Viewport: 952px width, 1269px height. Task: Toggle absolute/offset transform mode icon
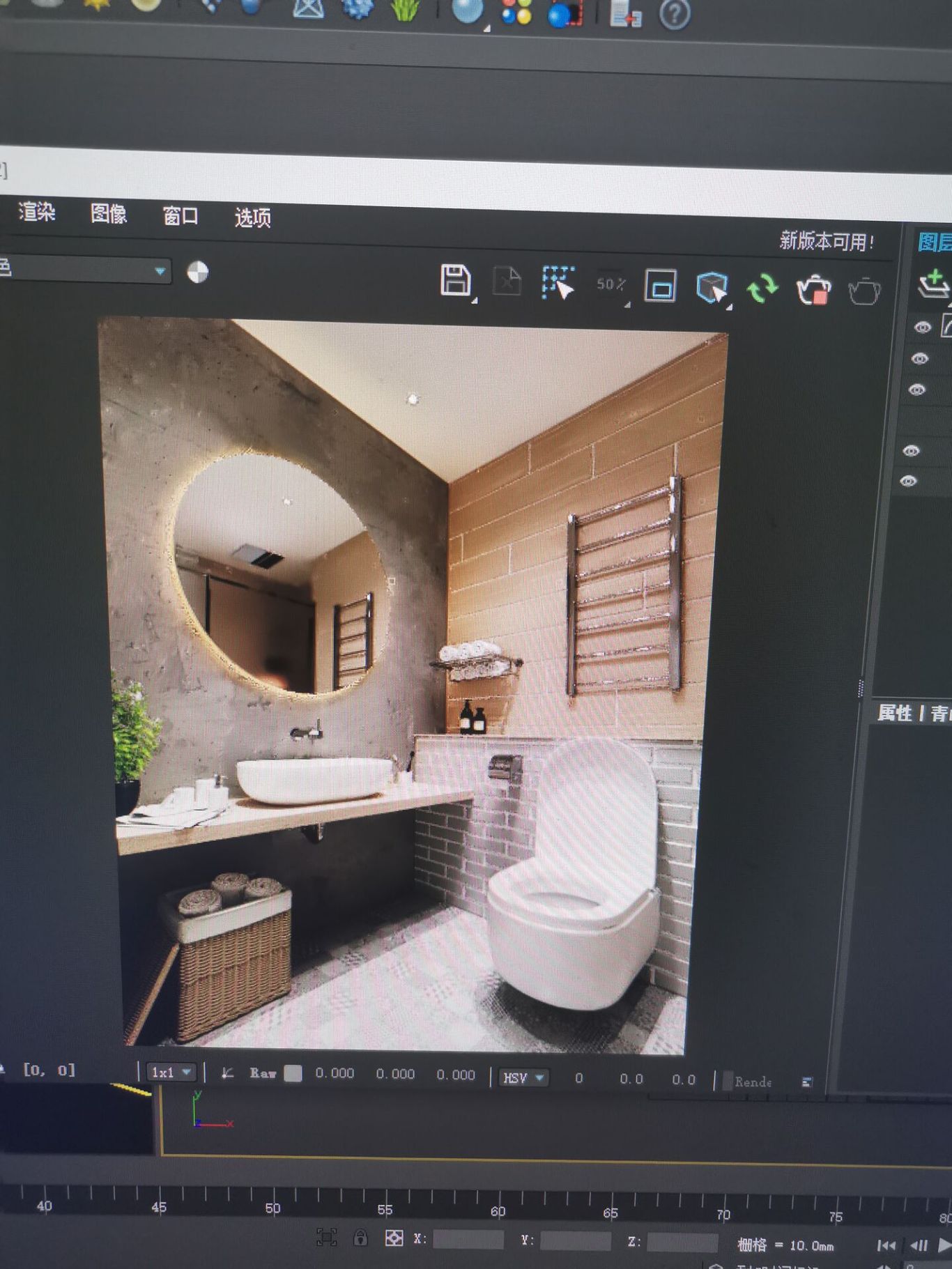coord(394,1238)
